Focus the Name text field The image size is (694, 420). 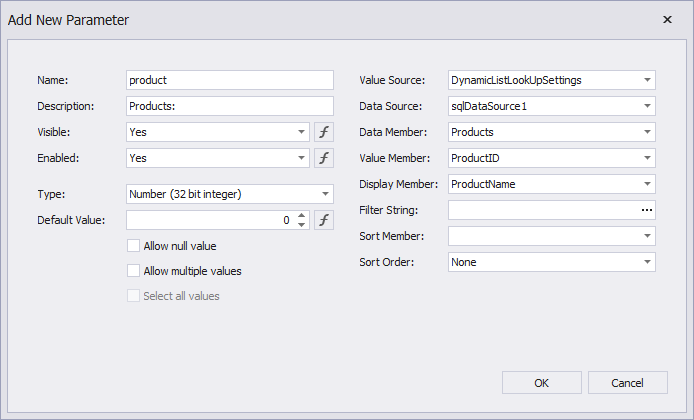(x=230, y=80)
